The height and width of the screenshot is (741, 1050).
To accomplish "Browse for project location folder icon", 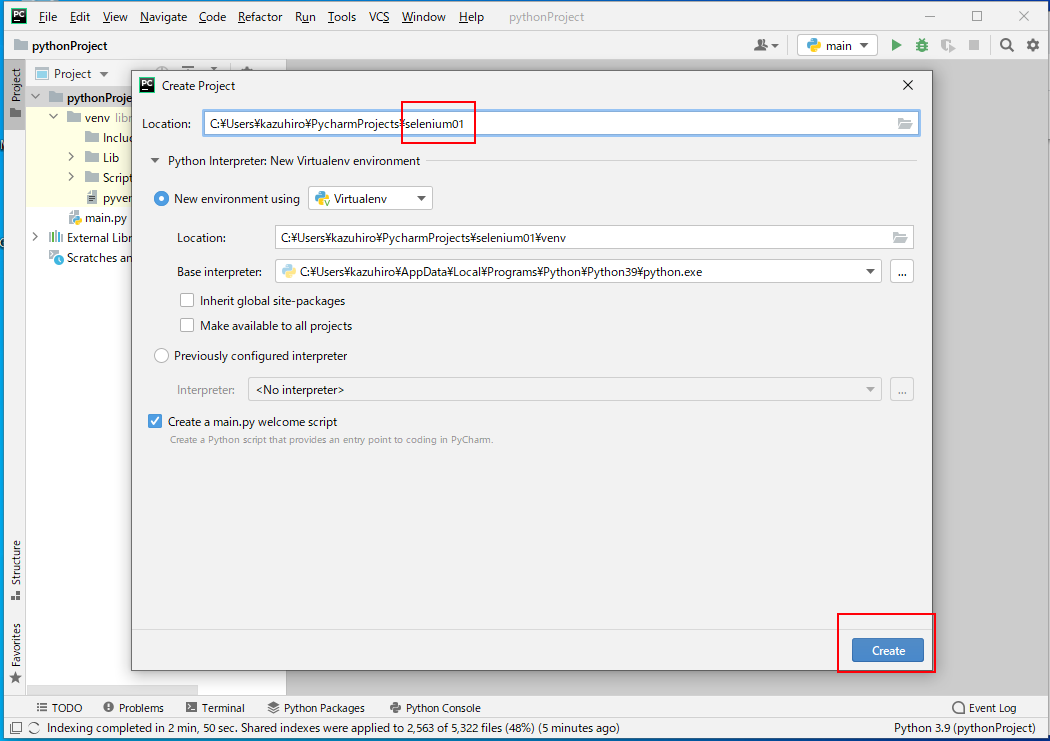I will (x=904, y=123).
